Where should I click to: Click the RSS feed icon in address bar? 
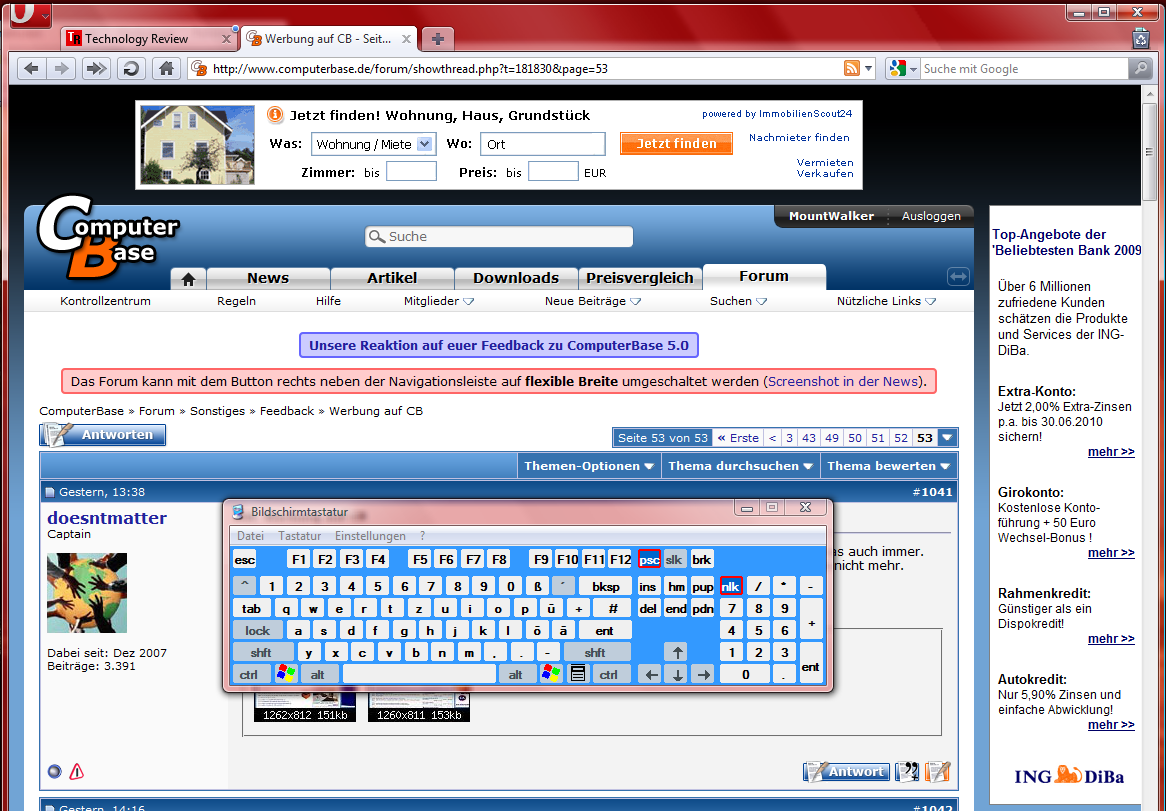[x=851, y=68]
